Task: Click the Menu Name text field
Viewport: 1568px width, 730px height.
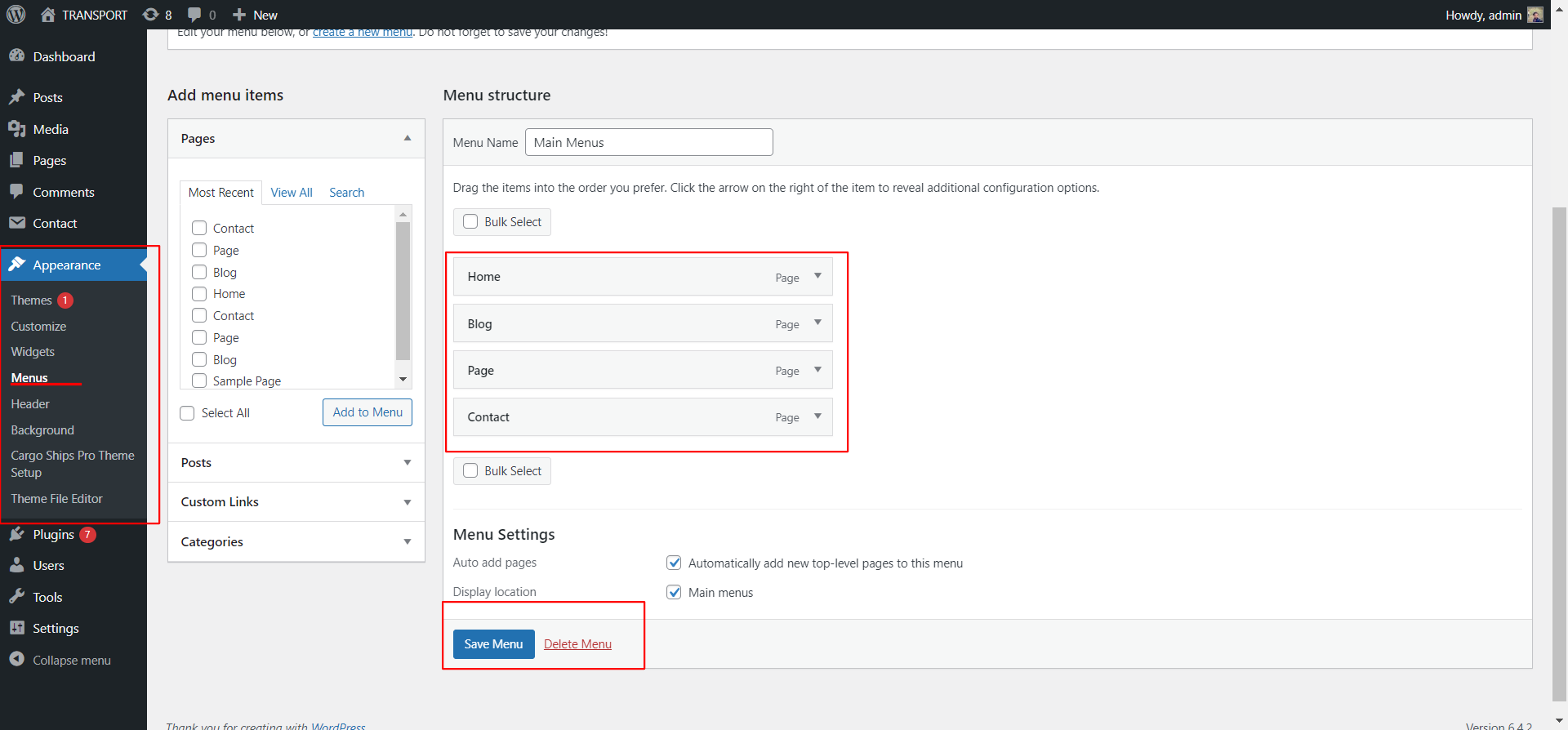Action: point(648,142)
